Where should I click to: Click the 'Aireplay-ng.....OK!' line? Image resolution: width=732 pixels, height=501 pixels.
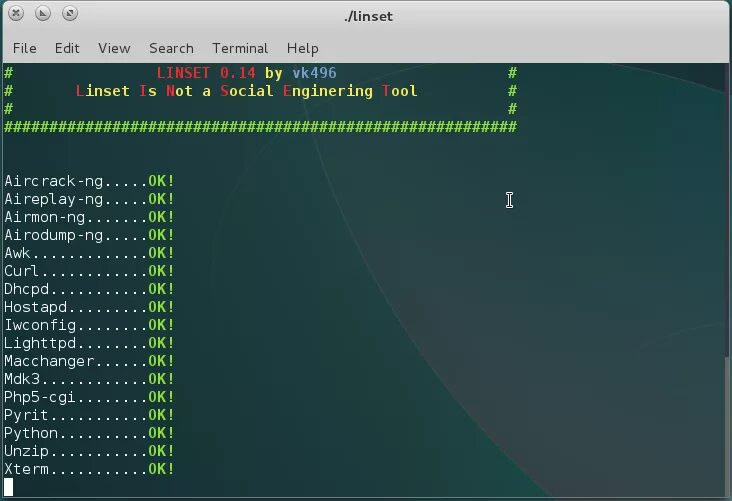pyautogui.click(x=89, y=199)
